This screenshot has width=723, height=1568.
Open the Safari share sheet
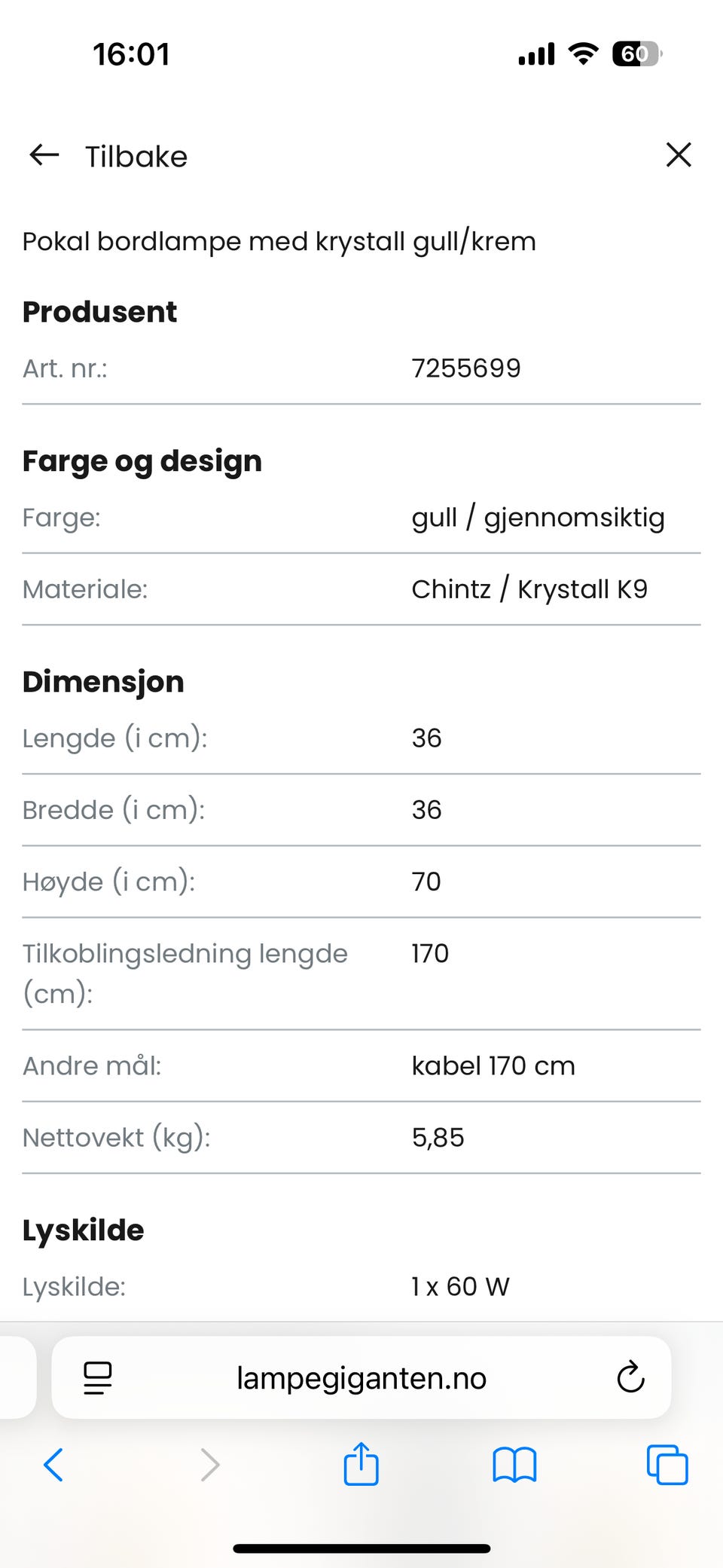pyautogui.click(x=361, y=1464)
